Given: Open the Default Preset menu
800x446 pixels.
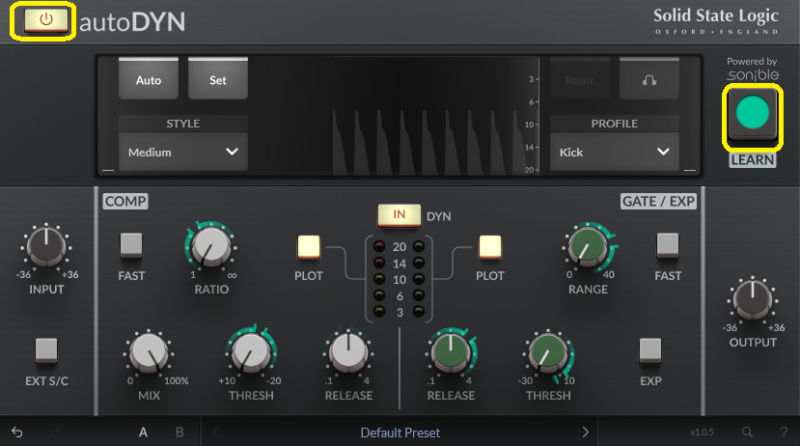Looking at the screenshot, I should (399, 432).
